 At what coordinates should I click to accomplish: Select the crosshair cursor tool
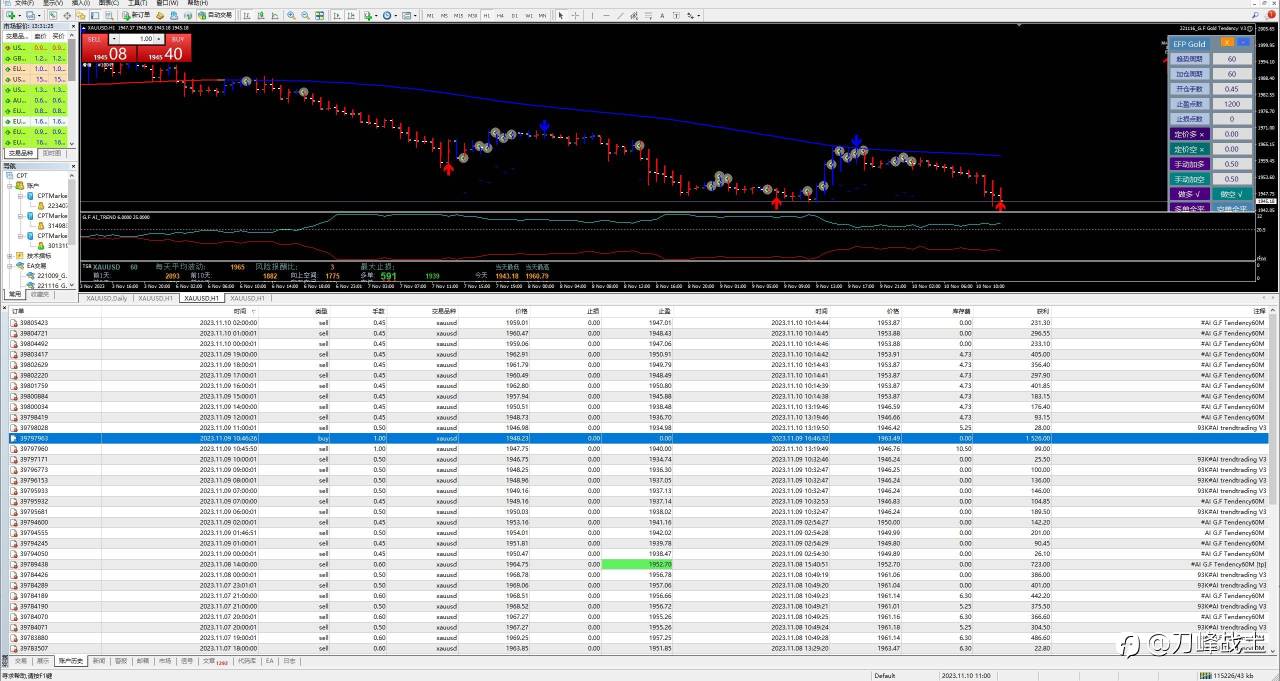pyautogui.click(x=574, y=16)
